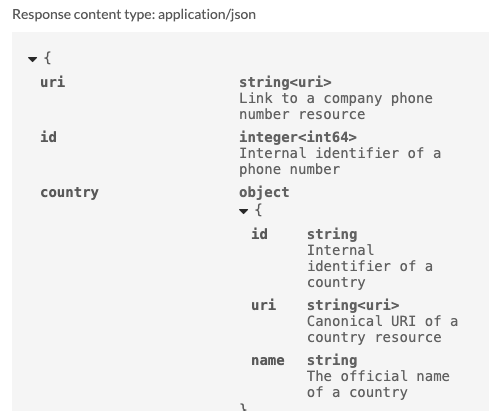
Task: Click 'The official name of a country' text
Action: click(378, 384)
